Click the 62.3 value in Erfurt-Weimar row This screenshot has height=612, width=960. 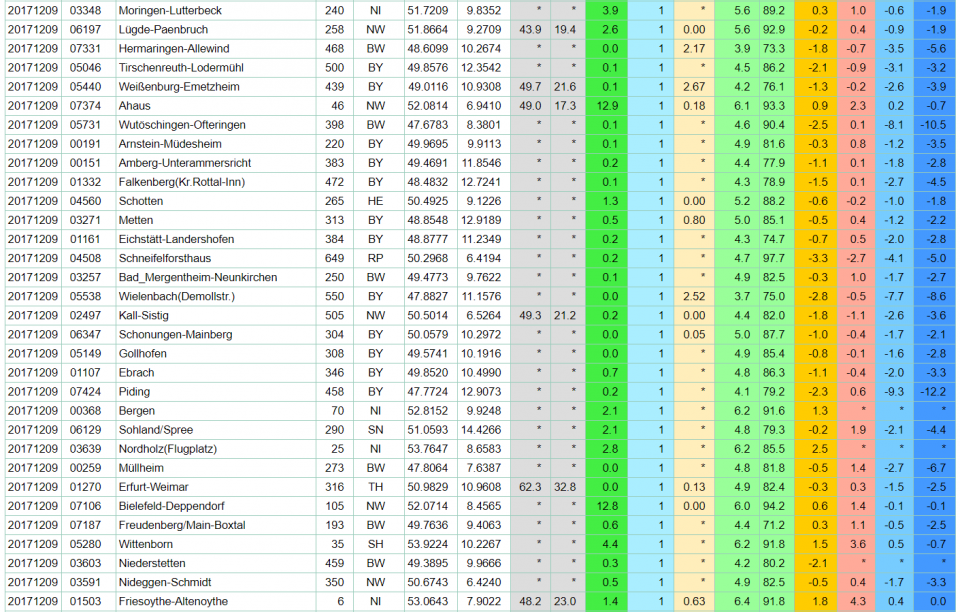point(530,486)
